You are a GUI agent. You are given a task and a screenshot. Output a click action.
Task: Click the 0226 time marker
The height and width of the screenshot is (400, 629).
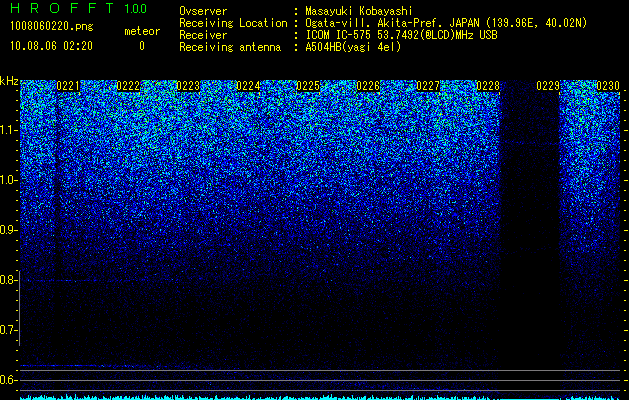(x=368, y=86)
